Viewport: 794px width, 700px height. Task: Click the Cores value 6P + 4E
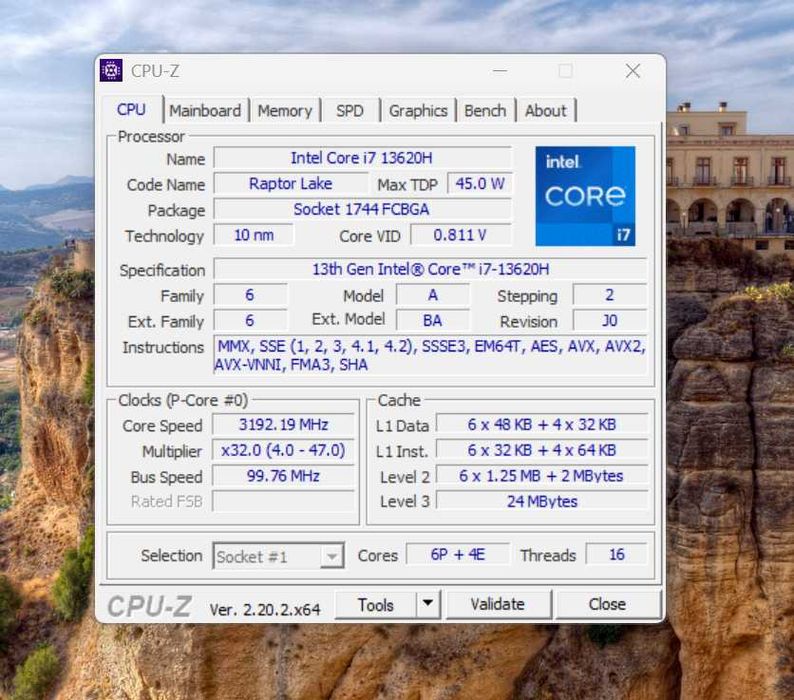[458, 555]
